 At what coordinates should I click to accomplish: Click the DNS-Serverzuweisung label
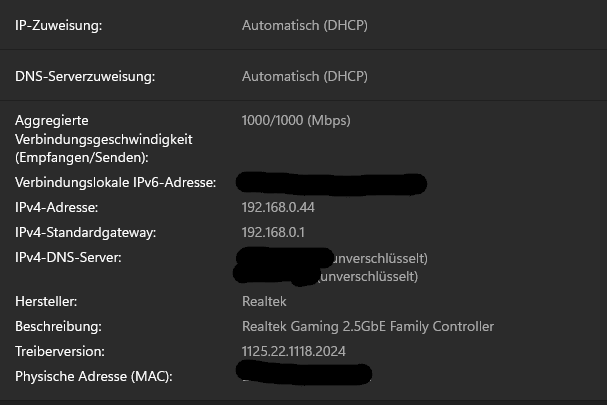85,76
